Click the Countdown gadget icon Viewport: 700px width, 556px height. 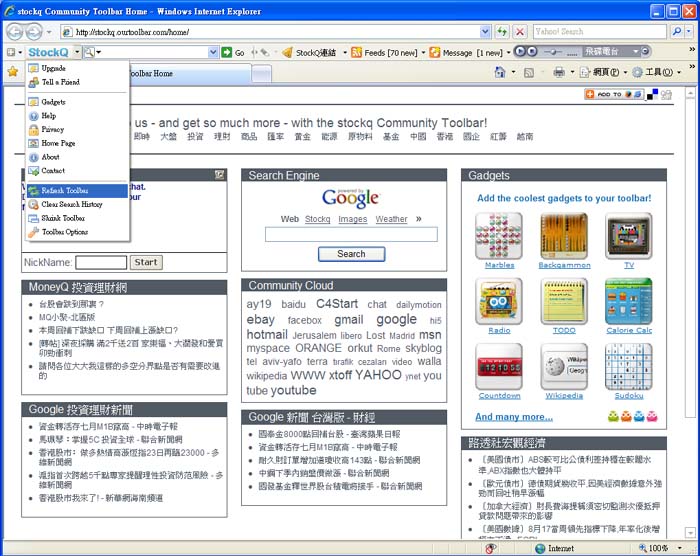499,367
